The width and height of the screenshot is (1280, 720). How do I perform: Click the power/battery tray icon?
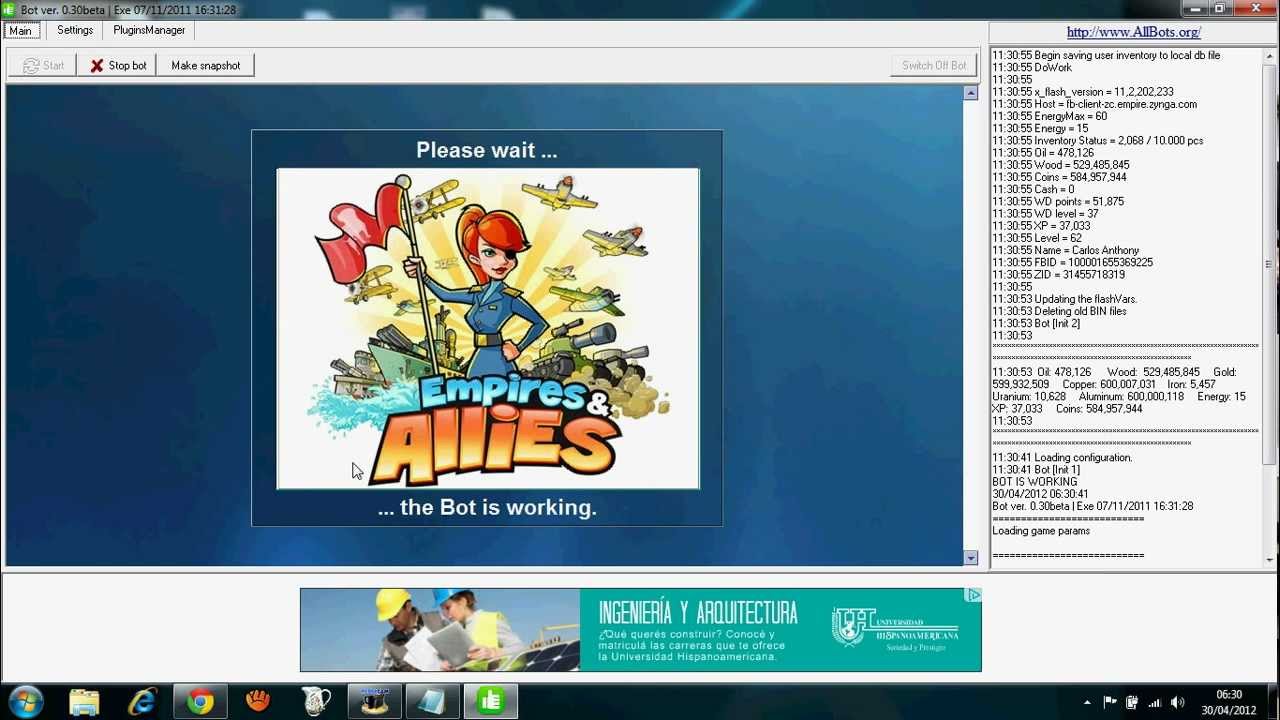tap(1132, 702)
